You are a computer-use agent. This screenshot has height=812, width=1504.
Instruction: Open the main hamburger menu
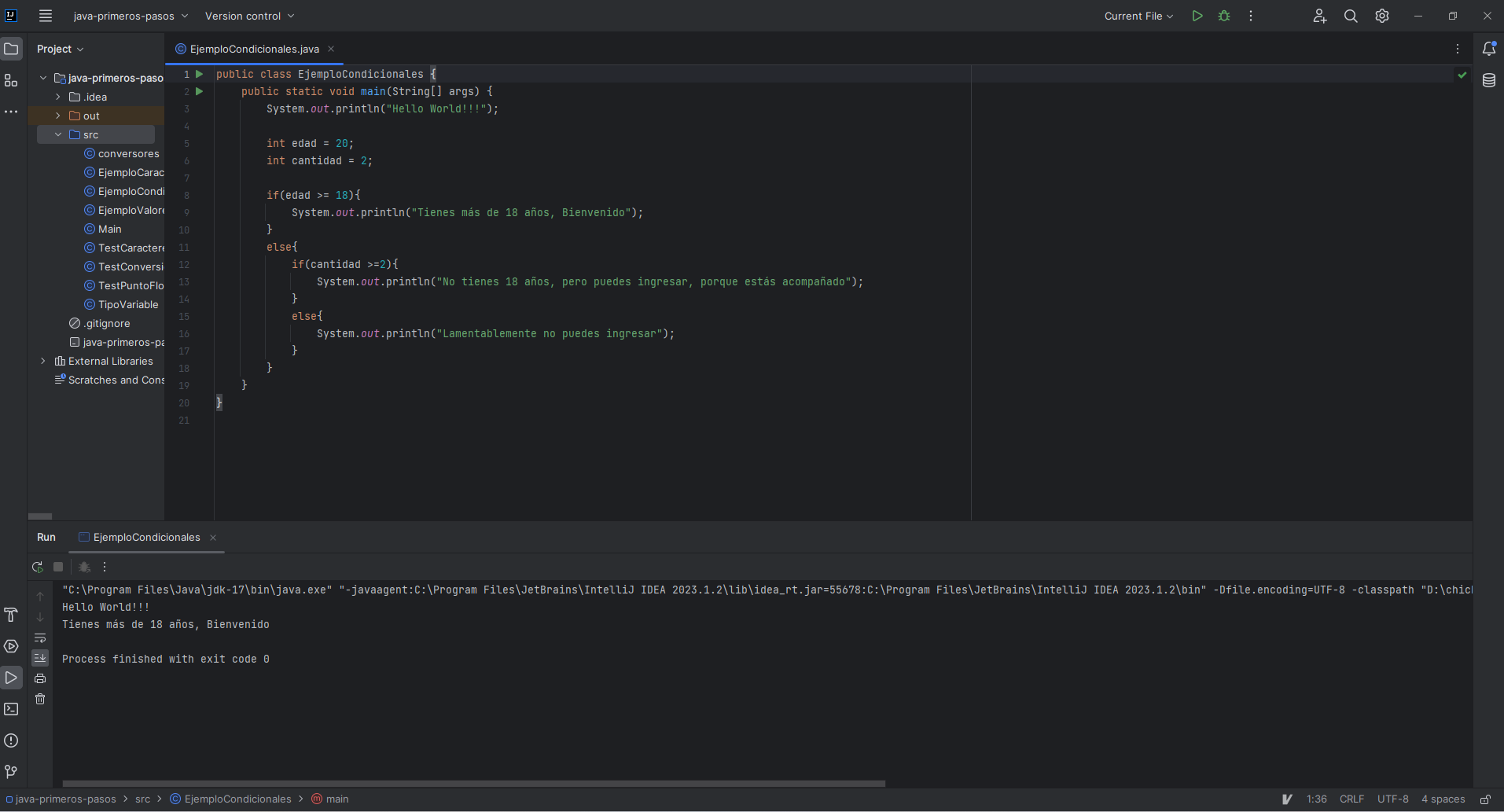coord(46,16)
